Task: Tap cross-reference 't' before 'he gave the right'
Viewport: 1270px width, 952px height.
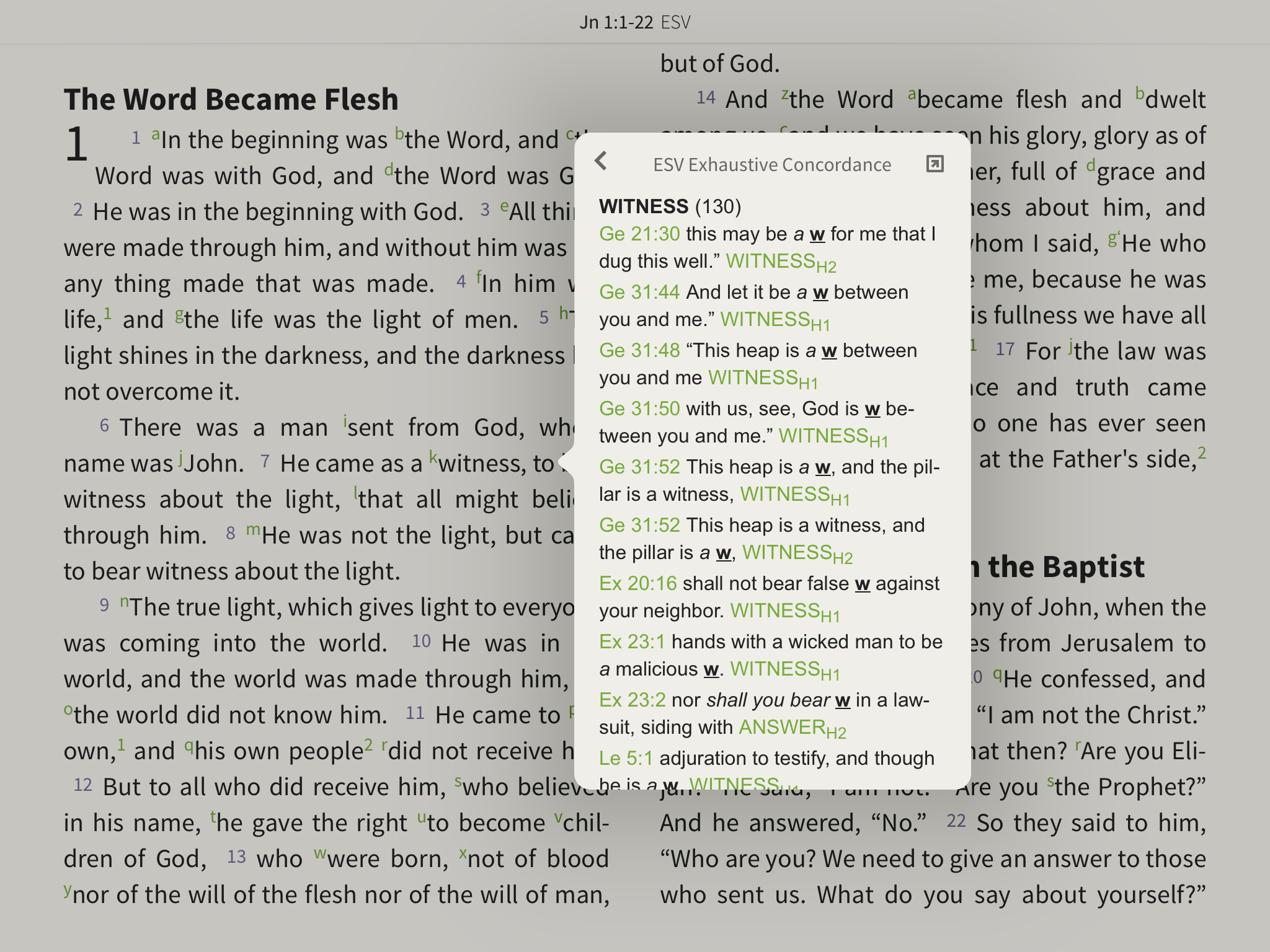Action: click(213, 817)
